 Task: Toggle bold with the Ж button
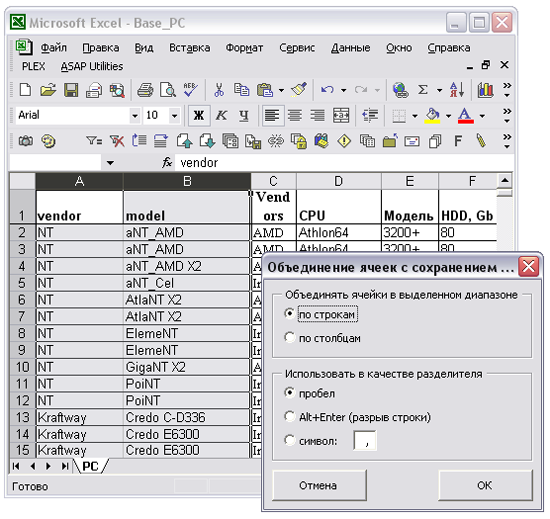pyautogui.click(x=199, y=115)
